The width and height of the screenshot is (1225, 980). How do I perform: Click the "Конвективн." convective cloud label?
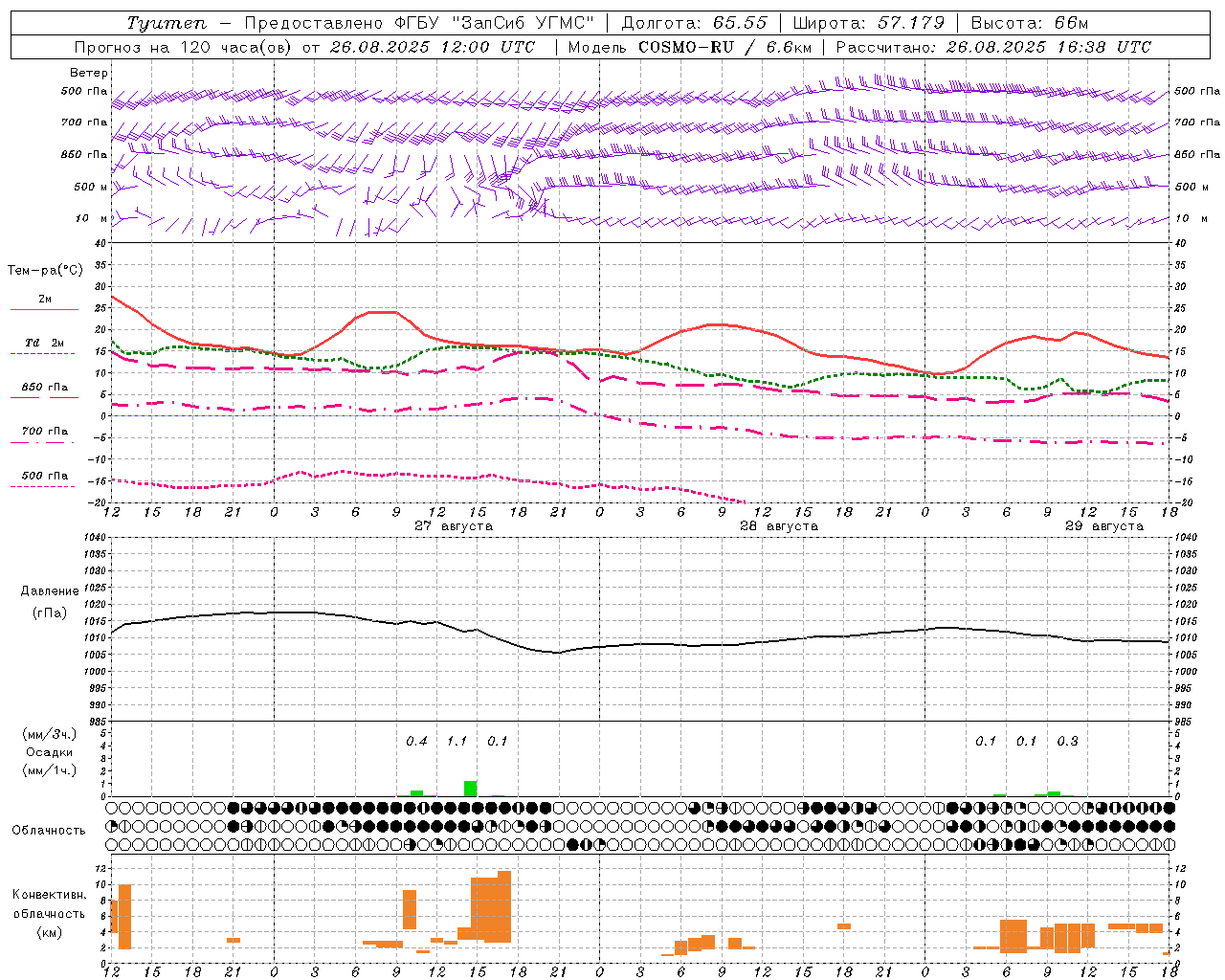(x=49, y=895)
